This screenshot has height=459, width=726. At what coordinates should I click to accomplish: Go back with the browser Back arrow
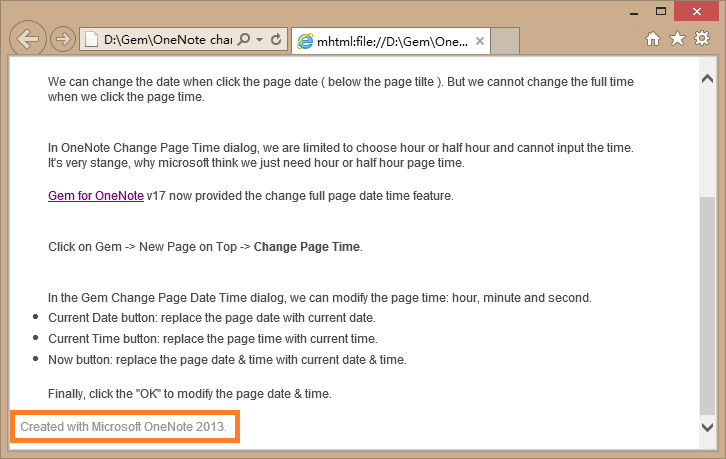tap(28, 39)
